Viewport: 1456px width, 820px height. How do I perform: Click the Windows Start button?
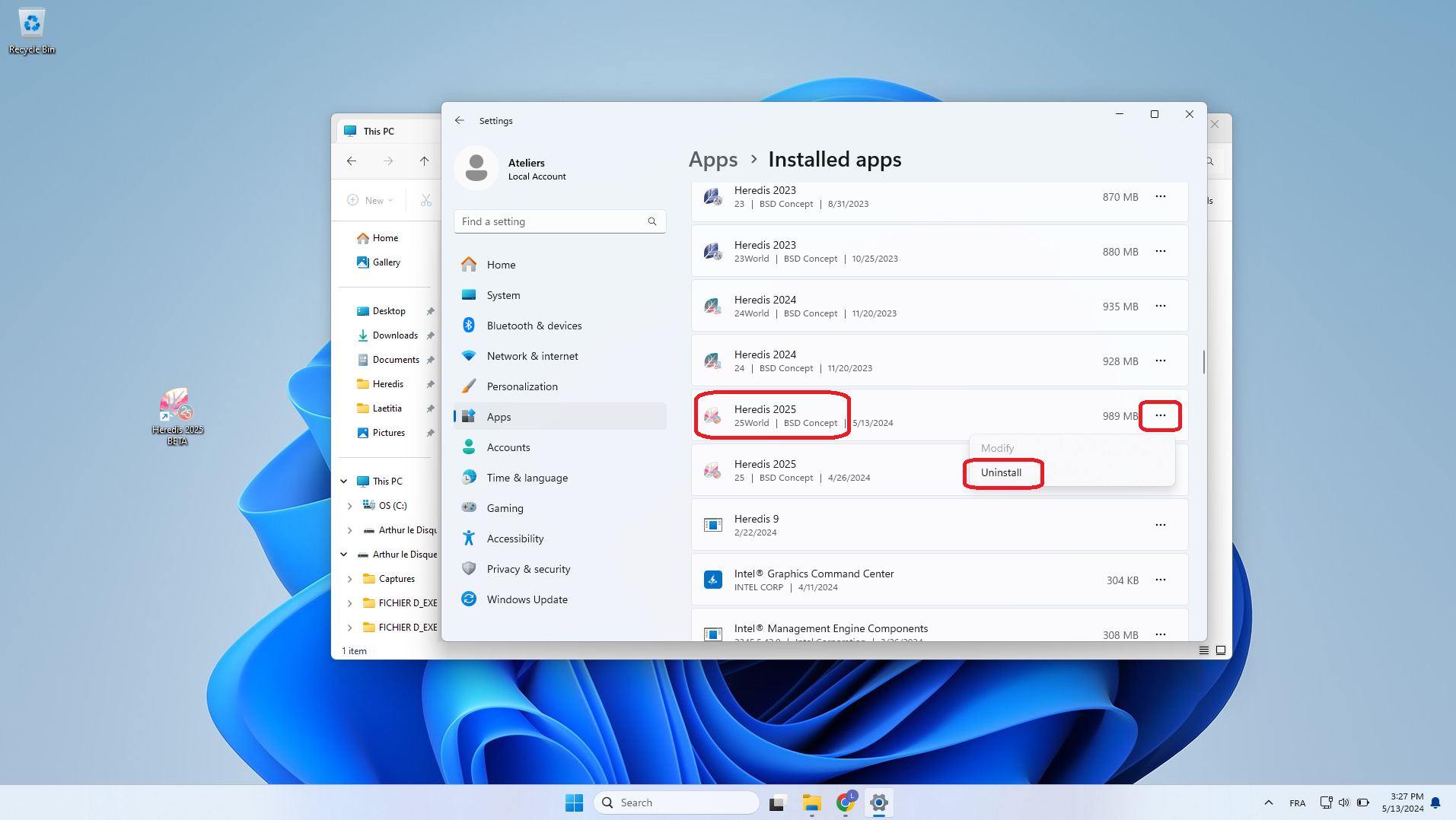pos(574,803)
